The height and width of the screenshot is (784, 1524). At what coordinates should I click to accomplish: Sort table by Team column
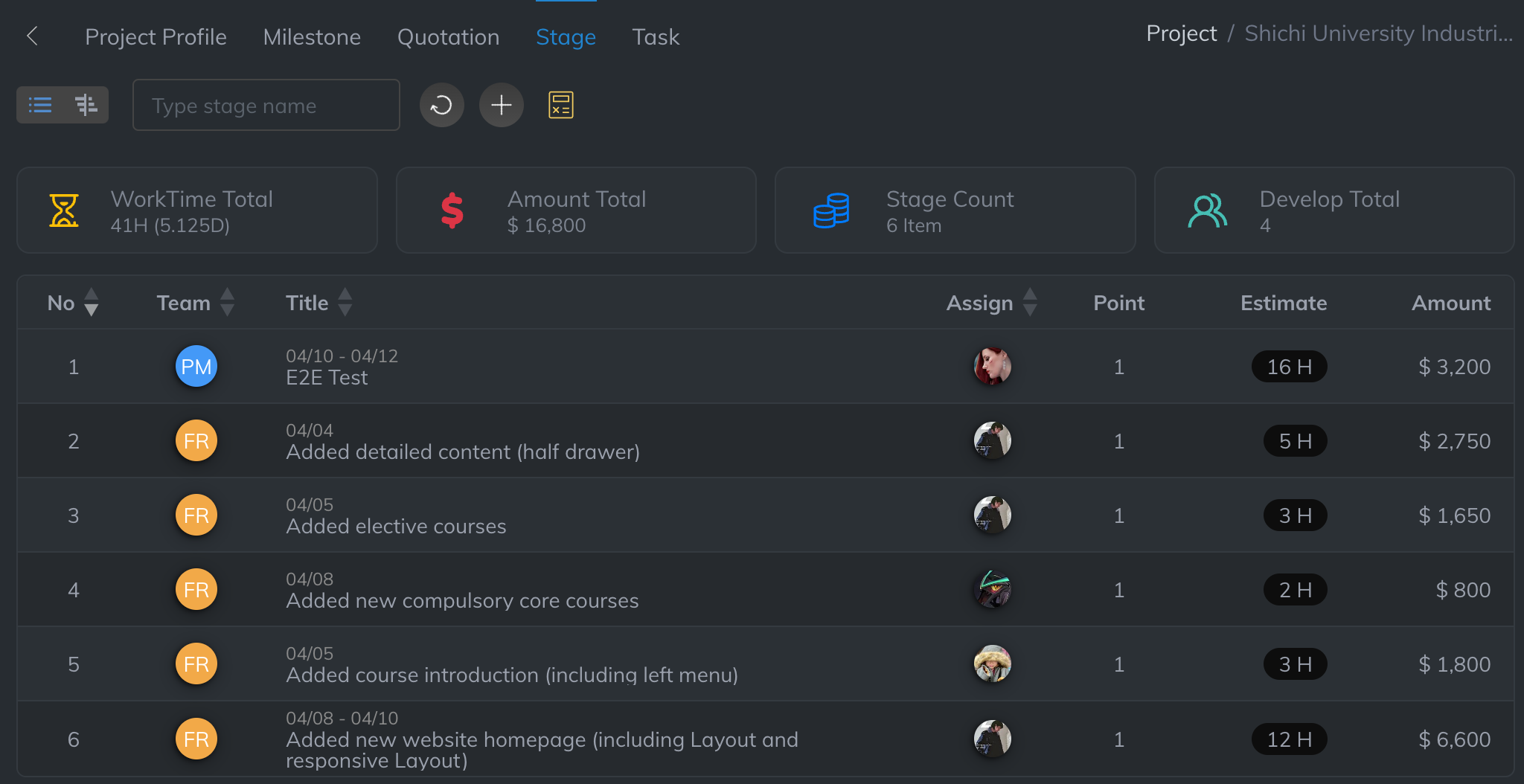(x=228, y=303)
